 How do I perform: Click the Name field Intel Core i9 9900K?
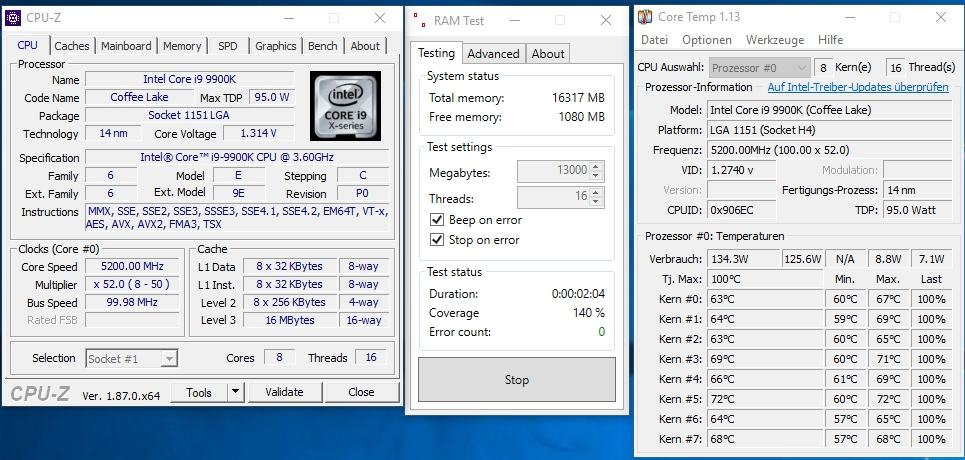pos(190,79)
